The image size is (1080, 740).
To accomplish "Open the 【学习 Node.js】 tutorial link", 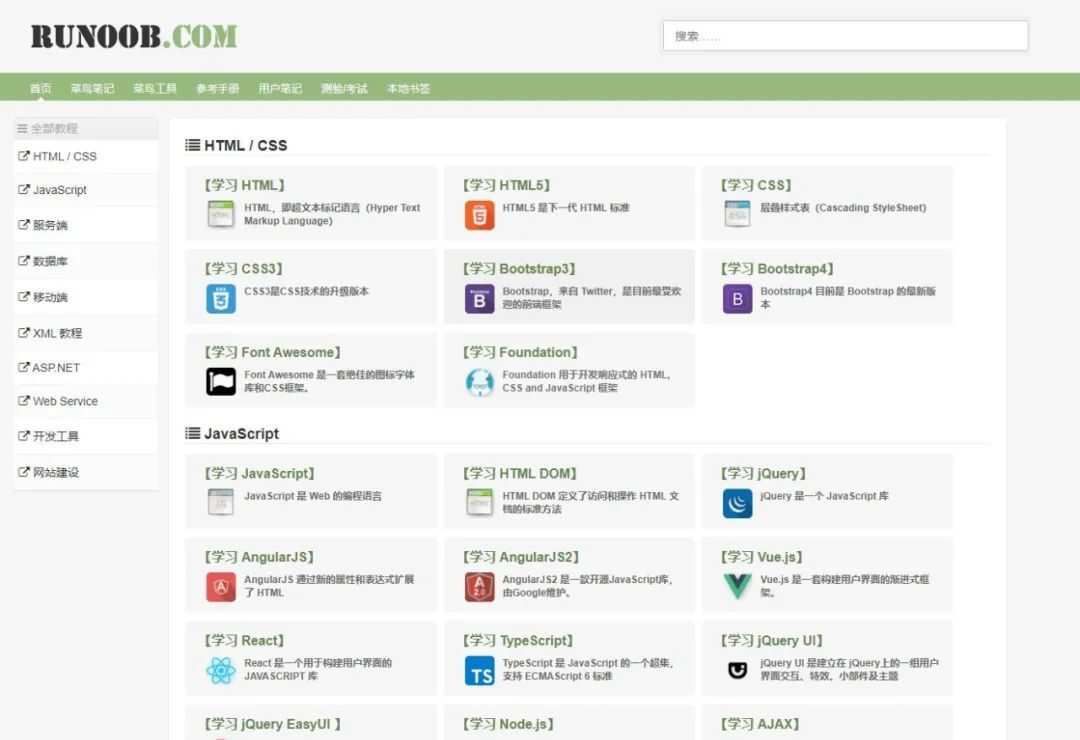I will point(507,724).
